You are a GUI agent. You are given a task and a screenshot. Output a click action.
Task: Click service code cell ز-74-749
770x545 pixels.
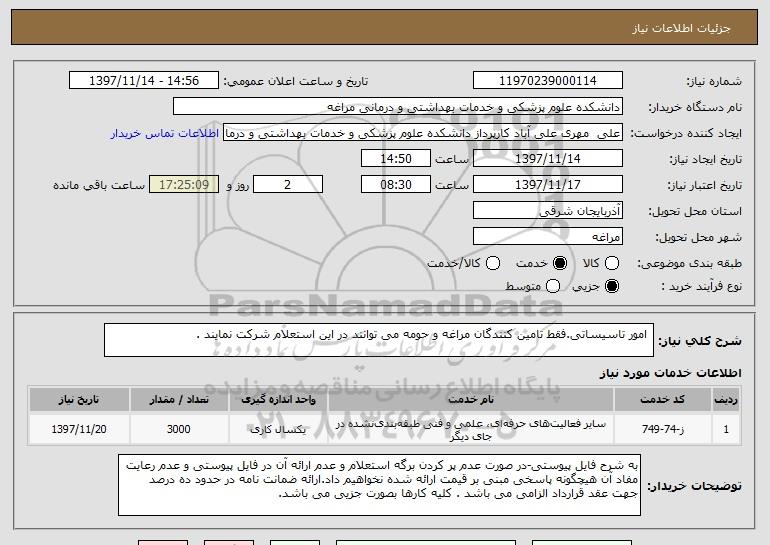(662, 429)
